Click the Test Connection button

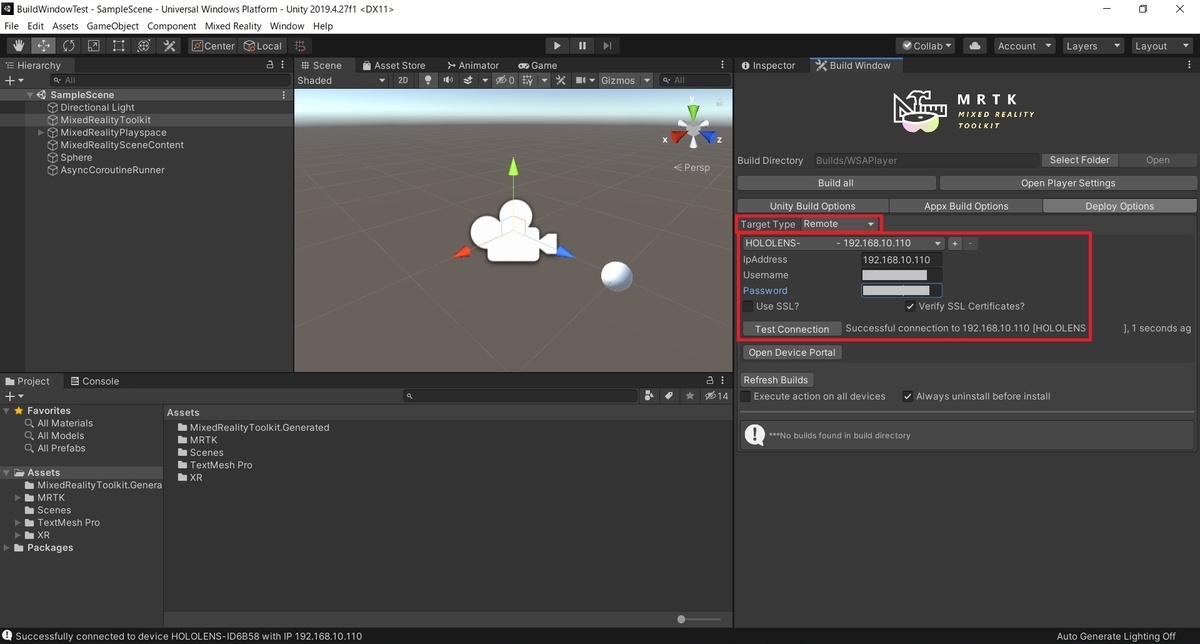pyautogui.click(x=792, y=329)
